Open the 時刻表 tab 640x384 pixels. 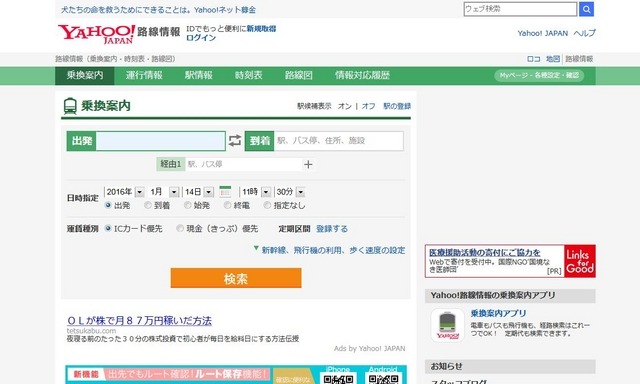(249, 75)
